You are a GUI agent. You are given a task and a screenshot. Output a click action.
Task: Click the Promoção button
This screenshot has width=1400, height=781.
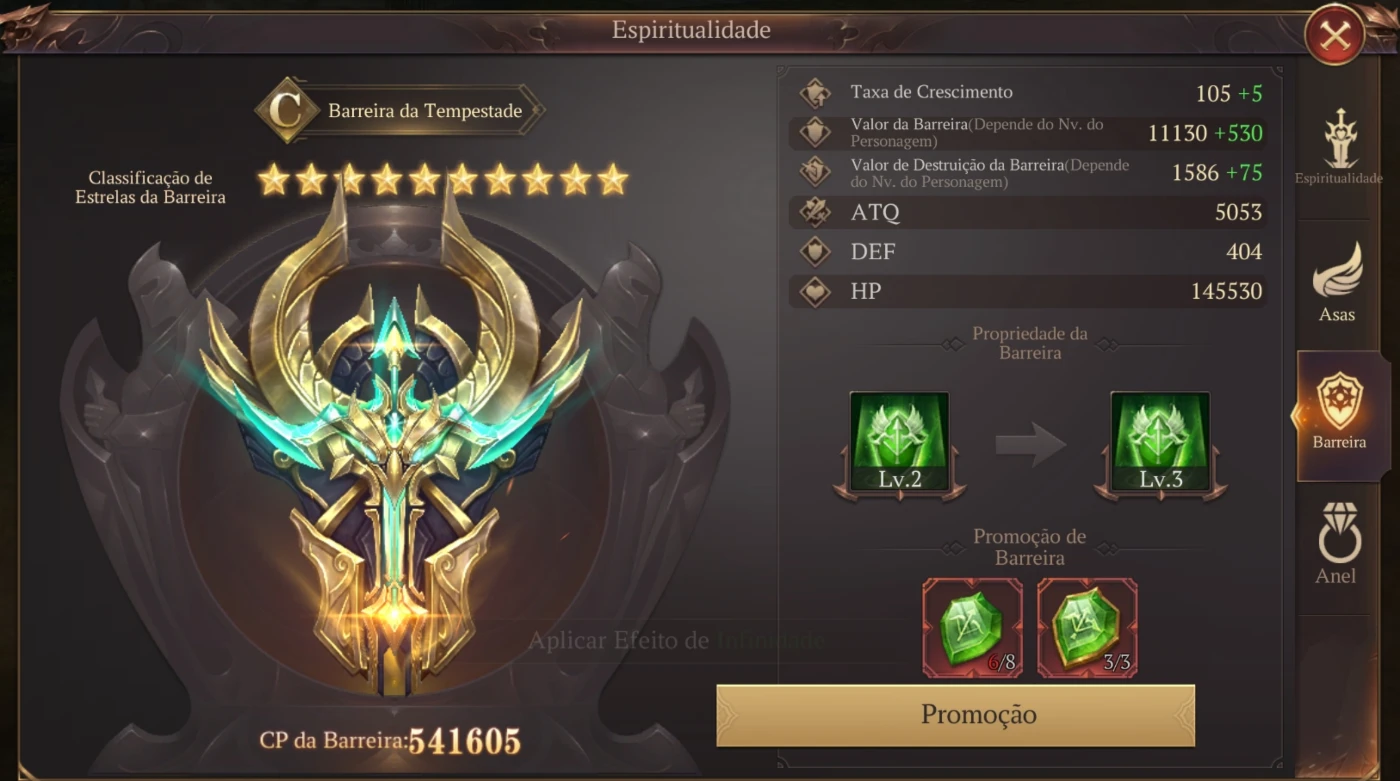coord(956,715)
